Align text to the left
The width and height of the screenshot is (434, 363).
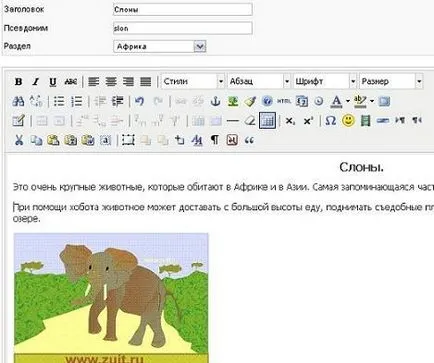pyautogui.click(x=94, y=81)
